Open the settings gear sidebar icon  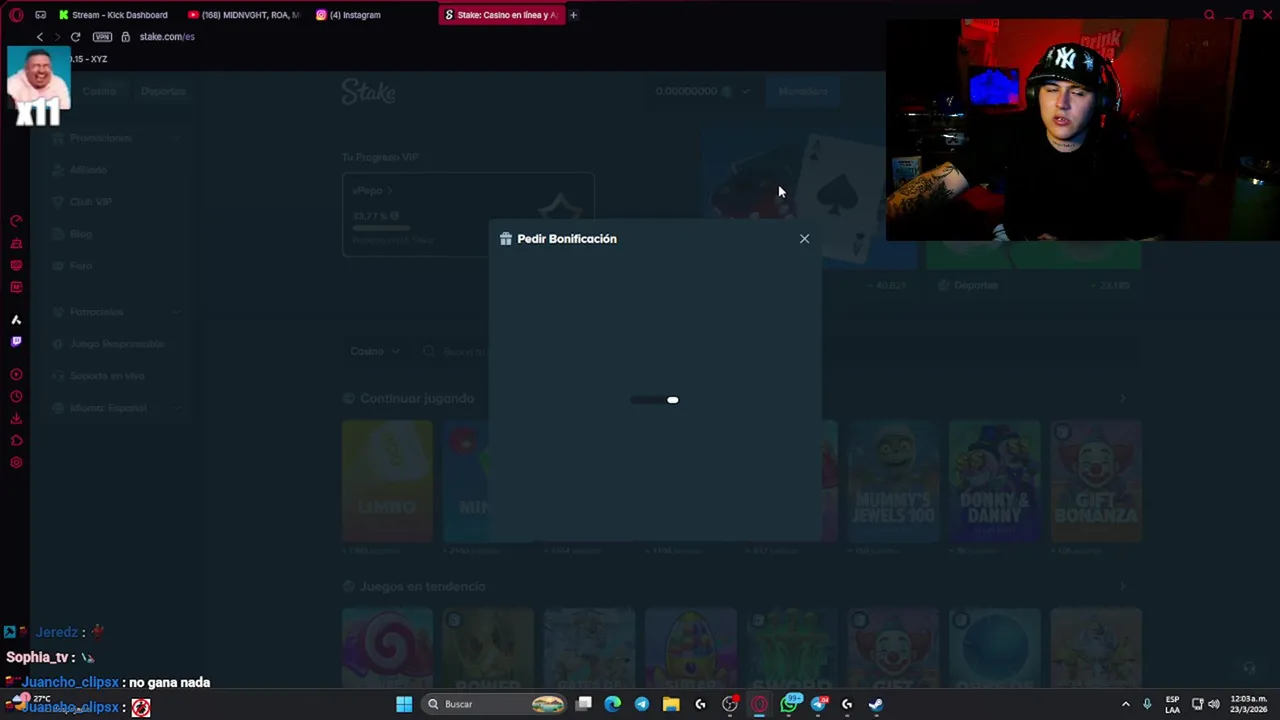pos(16,463)
